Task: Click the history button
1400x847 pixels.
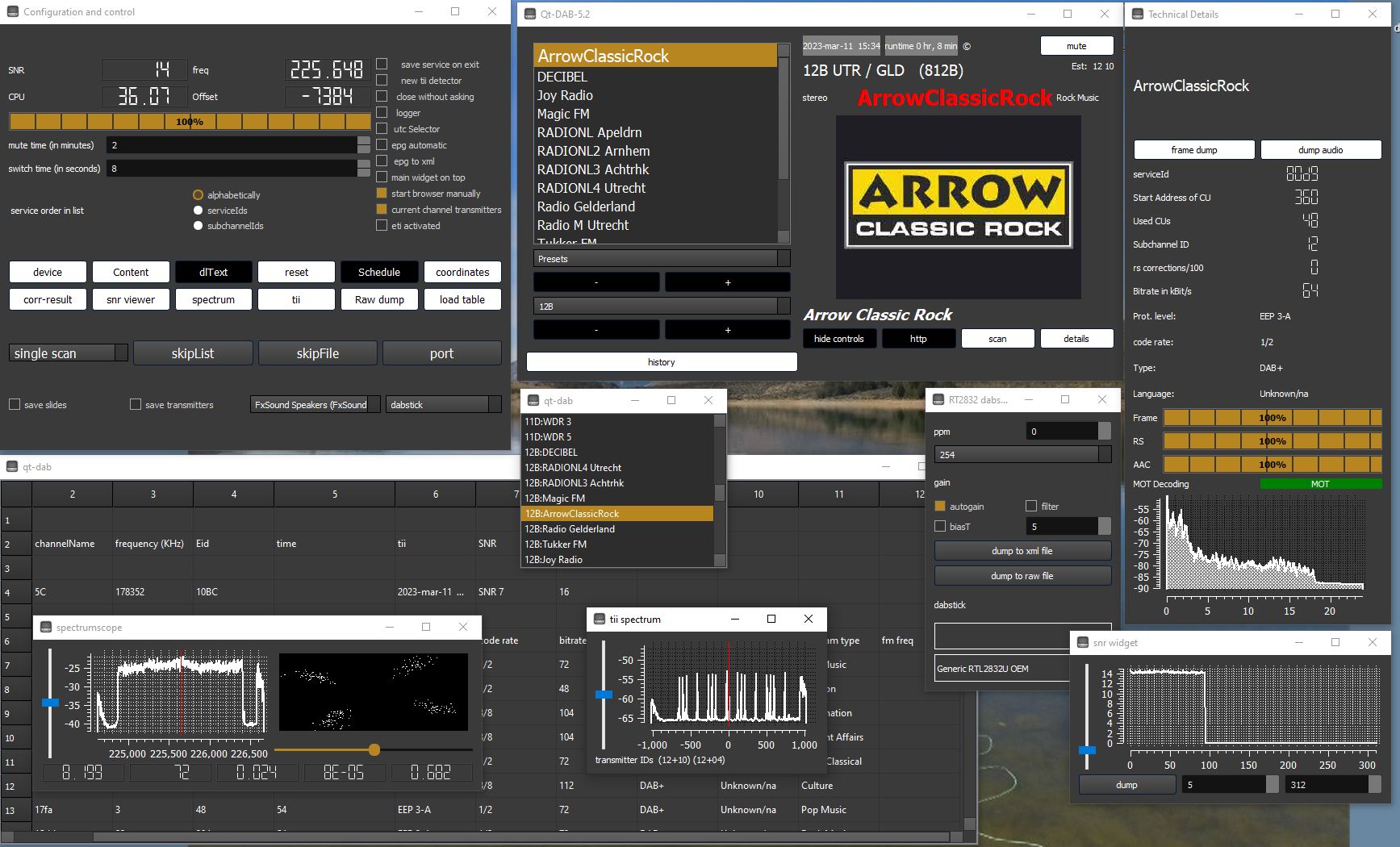Action: point(662,361)
